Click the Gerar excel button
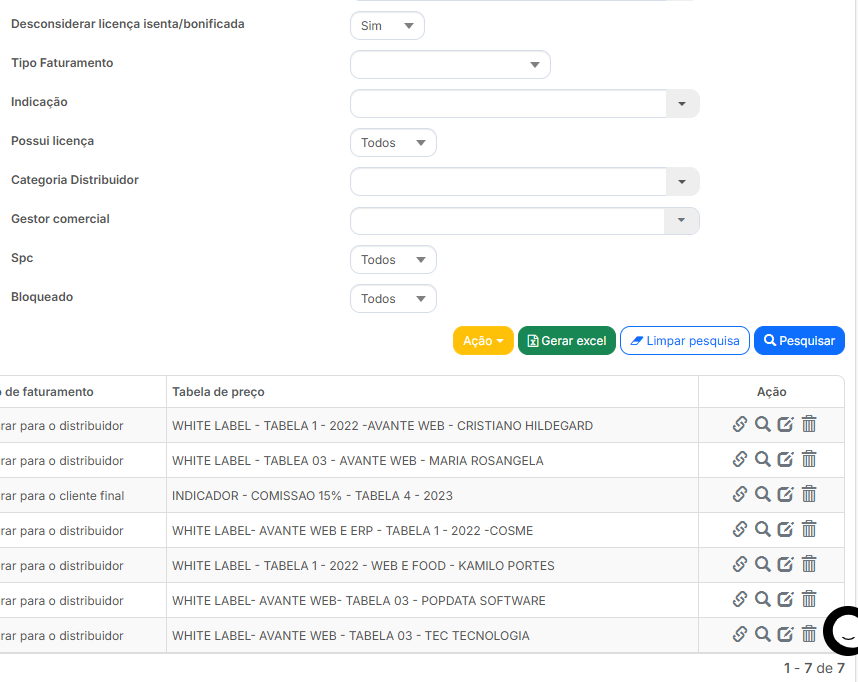 tap(566, 341)
